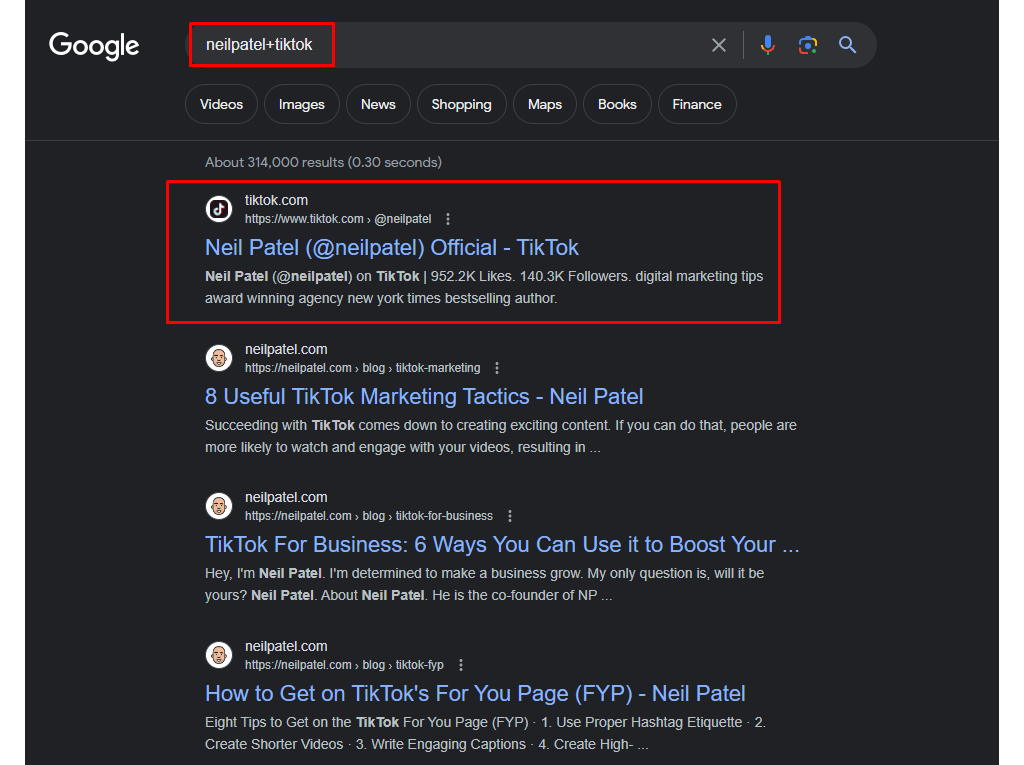The width and height of the screenshot is (1024, 765).
Task: Click the magnifying glass search icon
Action: click(x=848, y=45)
